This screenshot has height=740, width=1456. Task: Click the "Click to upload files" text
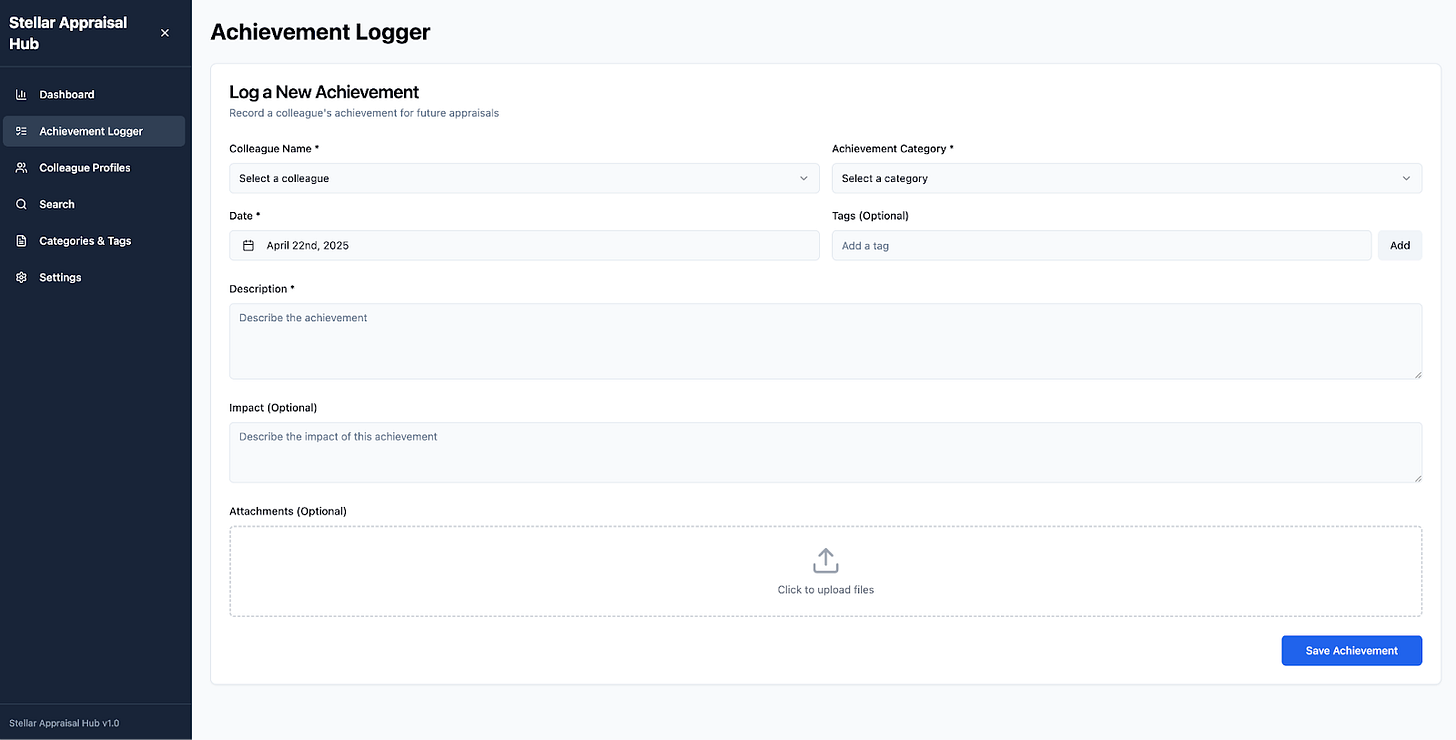tap(825, 590)
